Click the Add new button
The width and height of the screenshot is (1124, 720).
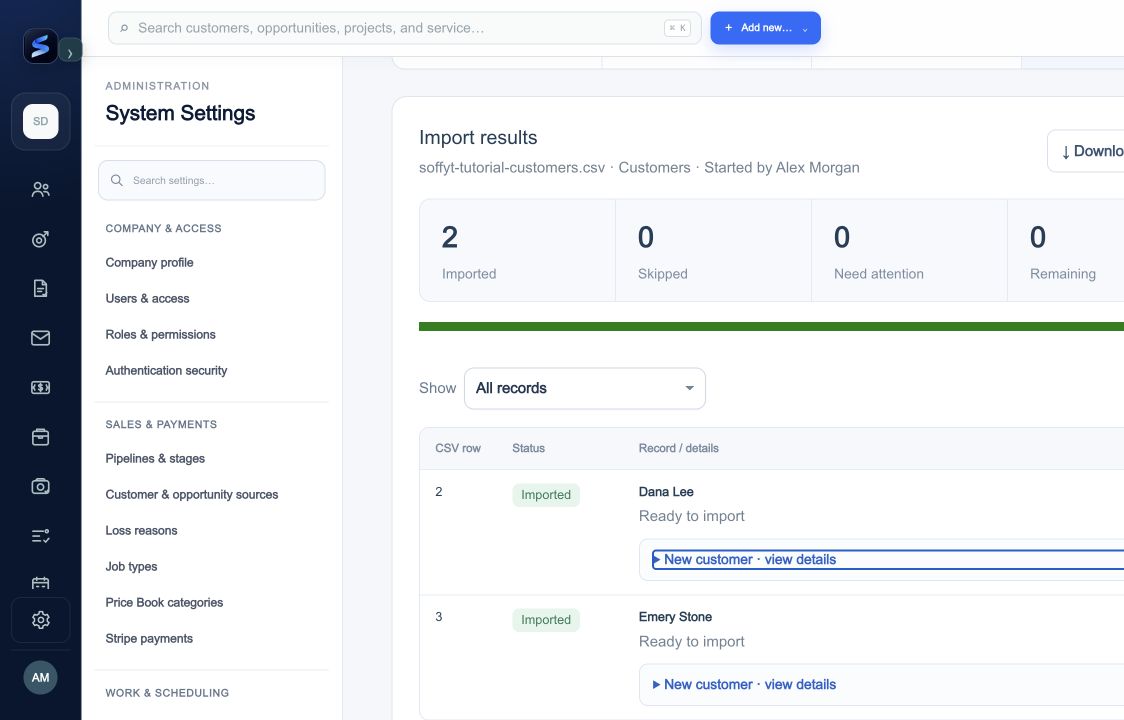coord(766,28)
